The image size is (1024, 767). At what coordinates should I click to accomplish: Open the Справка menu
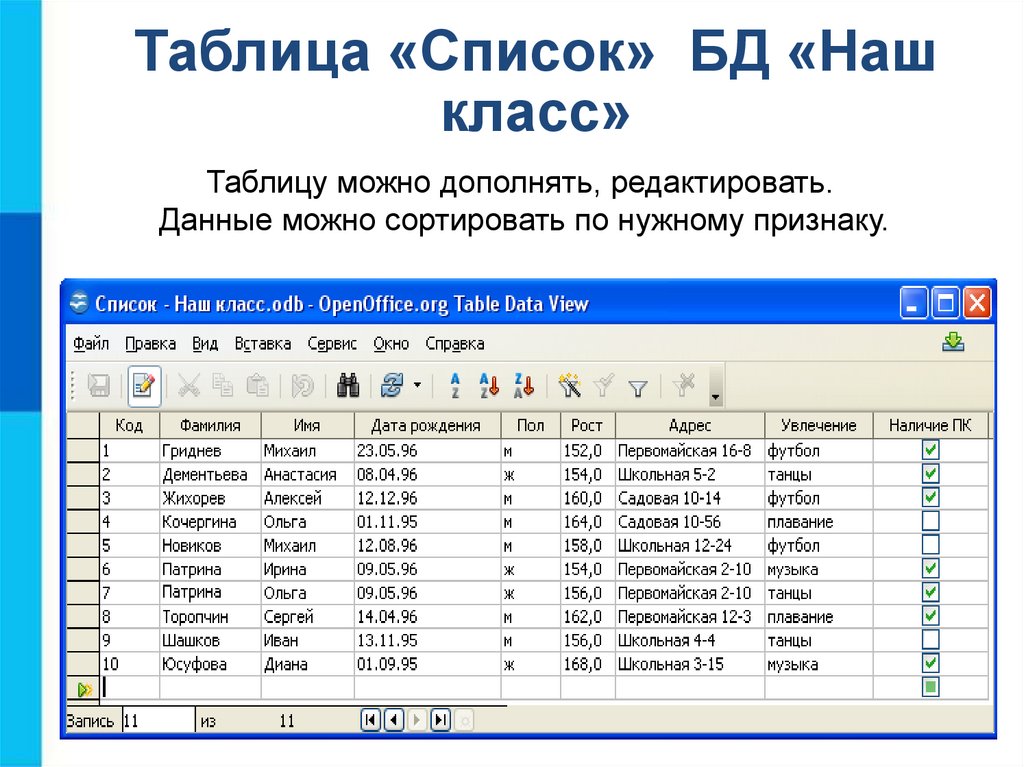[x=455, y=344]
